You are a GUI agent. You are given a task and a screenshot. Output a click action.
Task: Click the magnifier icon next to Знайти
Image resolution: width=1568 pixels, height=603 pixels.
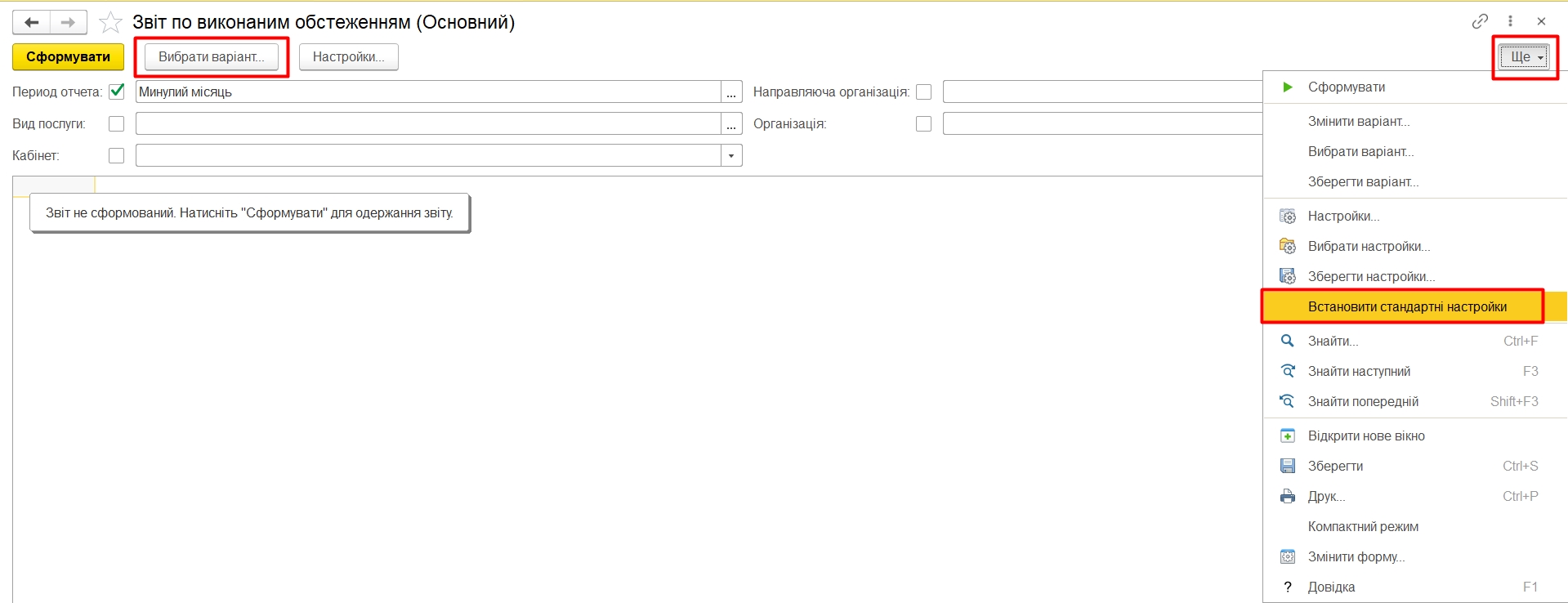click(1288, 341)
